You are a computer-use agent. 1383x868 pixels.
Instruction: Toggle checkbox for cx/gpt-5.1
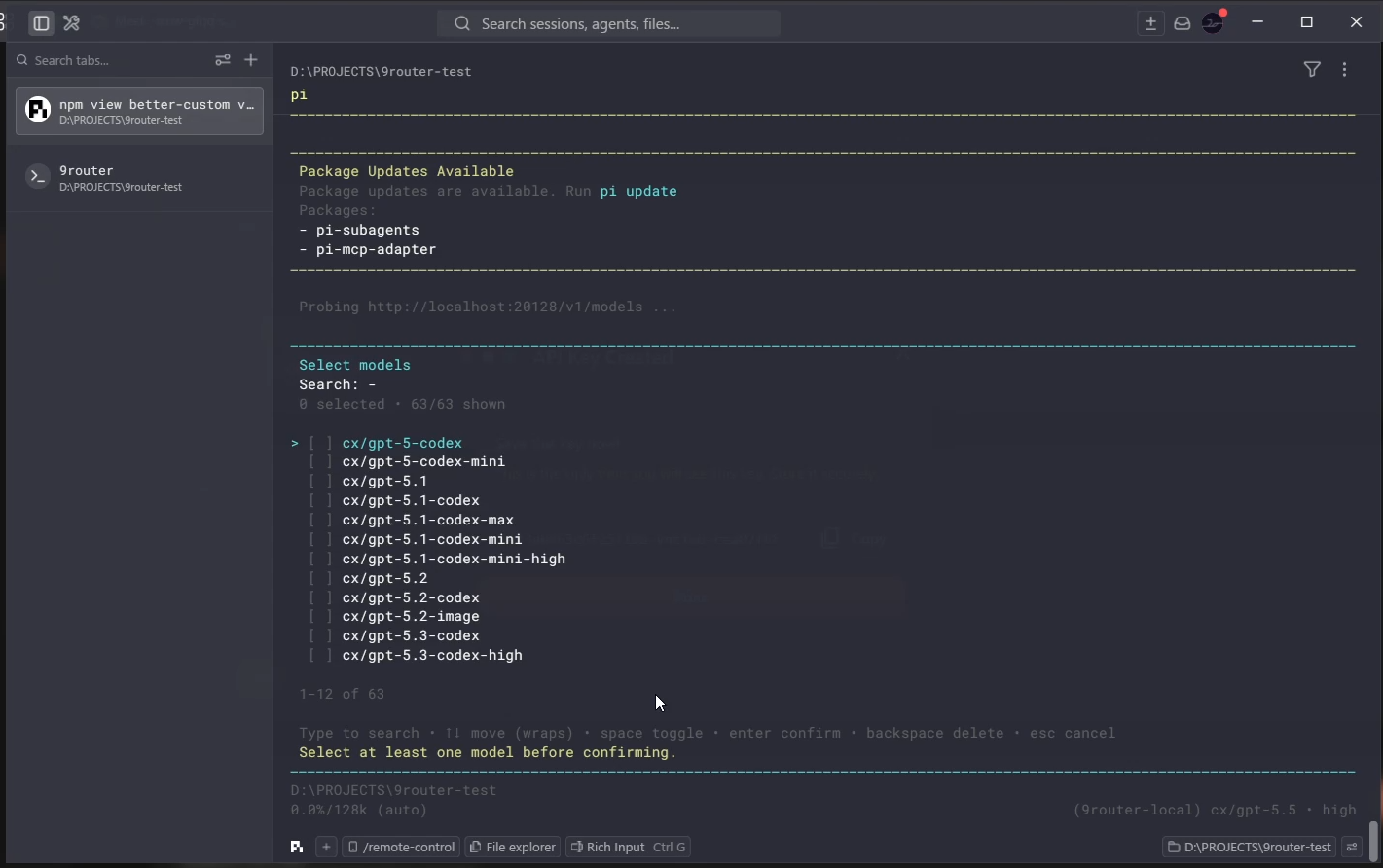[x=320, y=482]
